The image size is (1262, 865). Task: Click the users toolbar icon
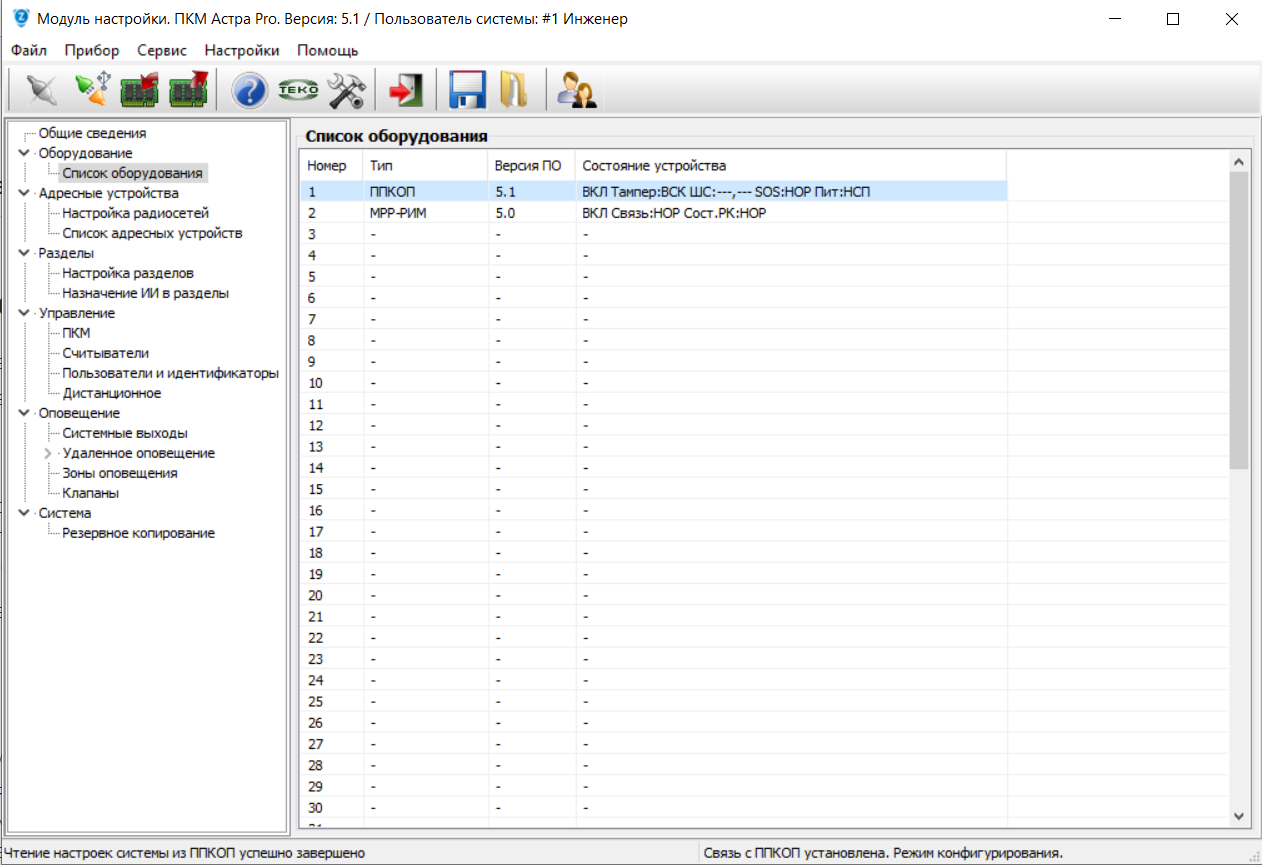576,91
